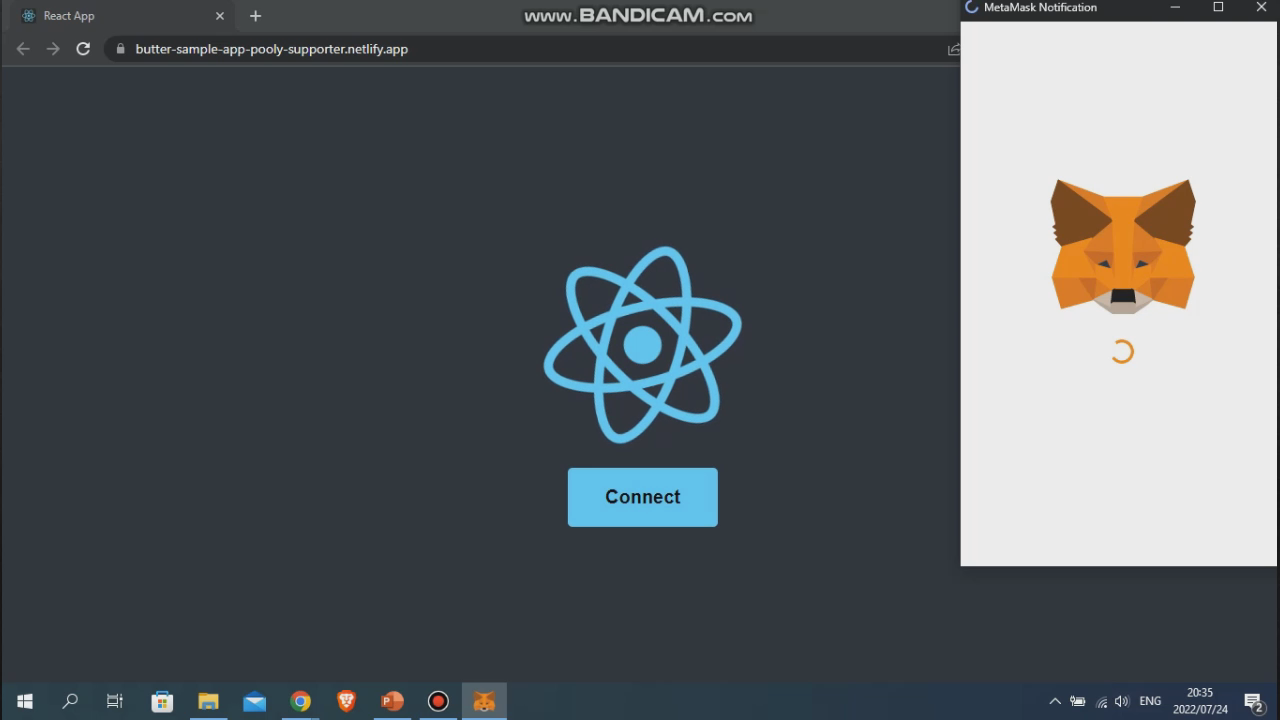The image size is (1280, 720).
Task: Open Bandicam recorder taskbar icon
Action: tap(438, 701)
